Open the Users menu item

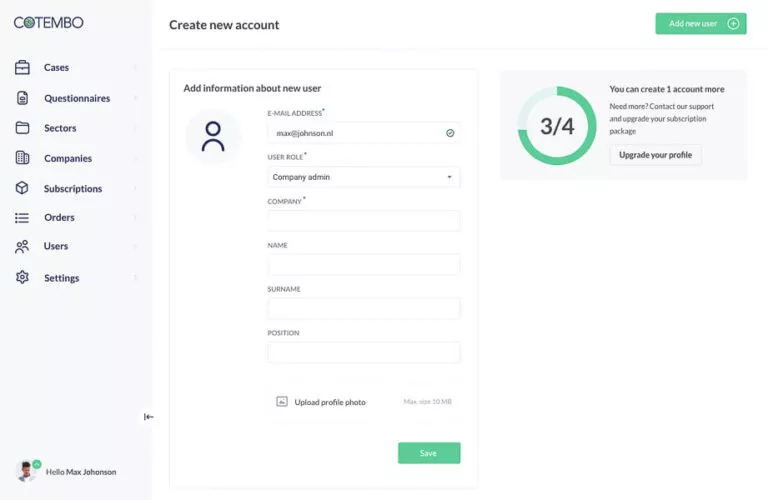[56, 246]
